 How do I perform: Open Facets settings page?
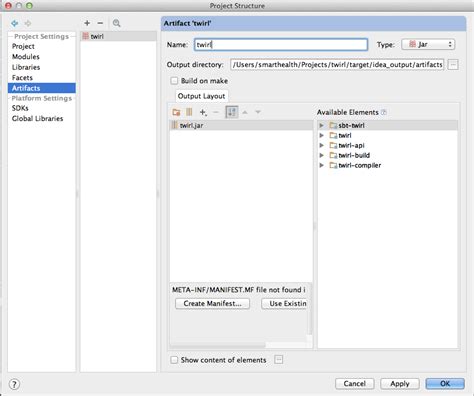pos(22,78)
